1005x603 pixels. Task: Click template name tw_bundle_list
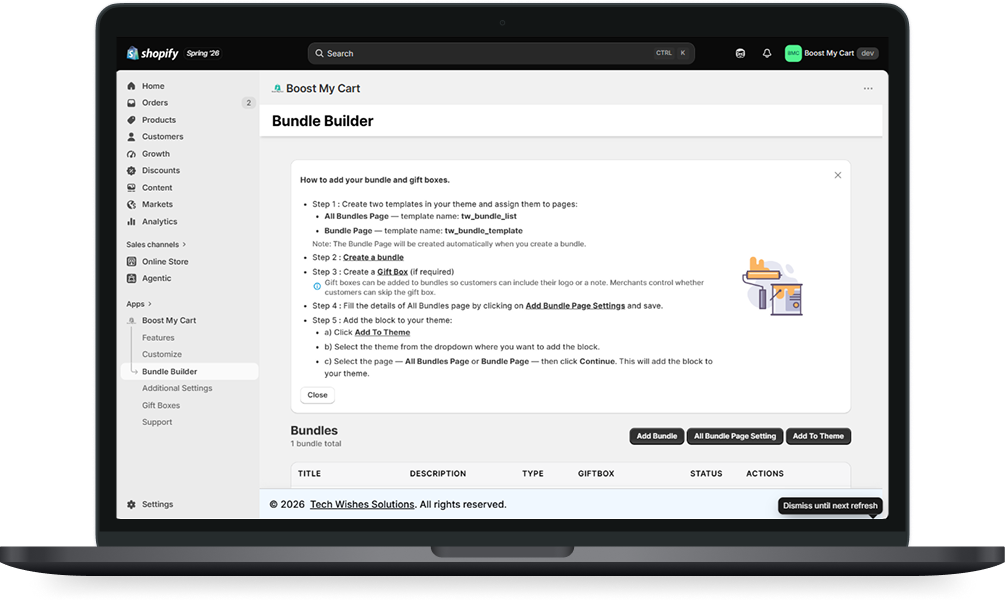click(488, 217)
